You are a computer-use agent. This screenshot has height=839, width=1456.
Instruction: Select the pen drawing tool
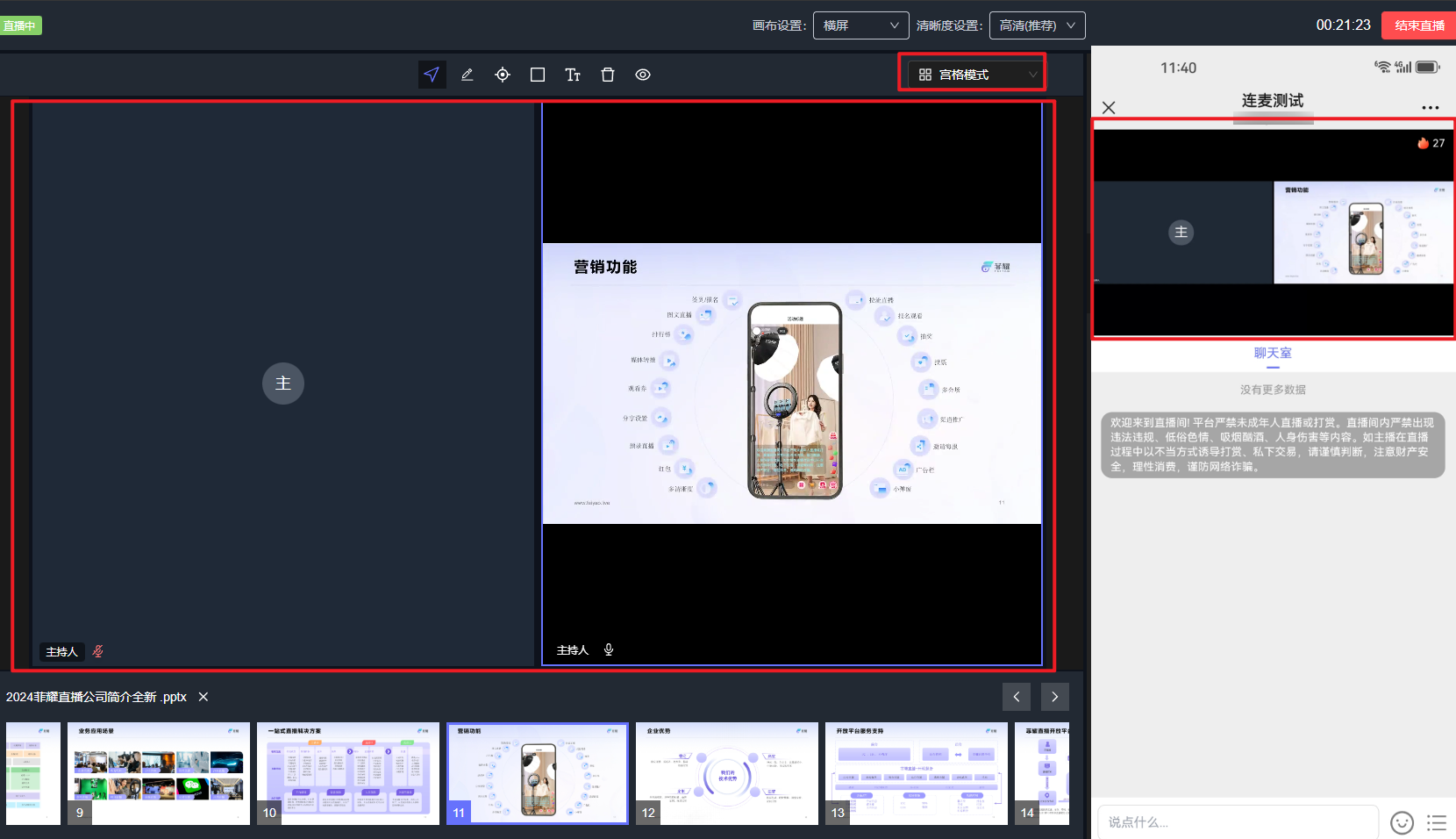pos(467,75)
